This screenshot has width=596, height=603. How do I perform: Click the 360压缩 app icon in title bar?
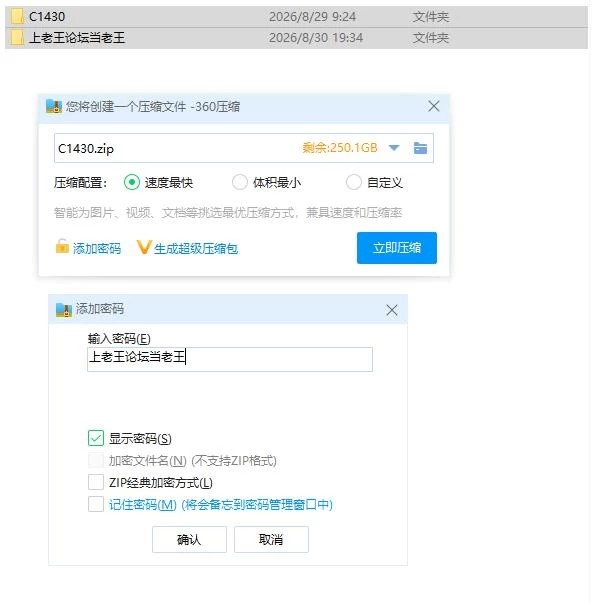[54, 106]
